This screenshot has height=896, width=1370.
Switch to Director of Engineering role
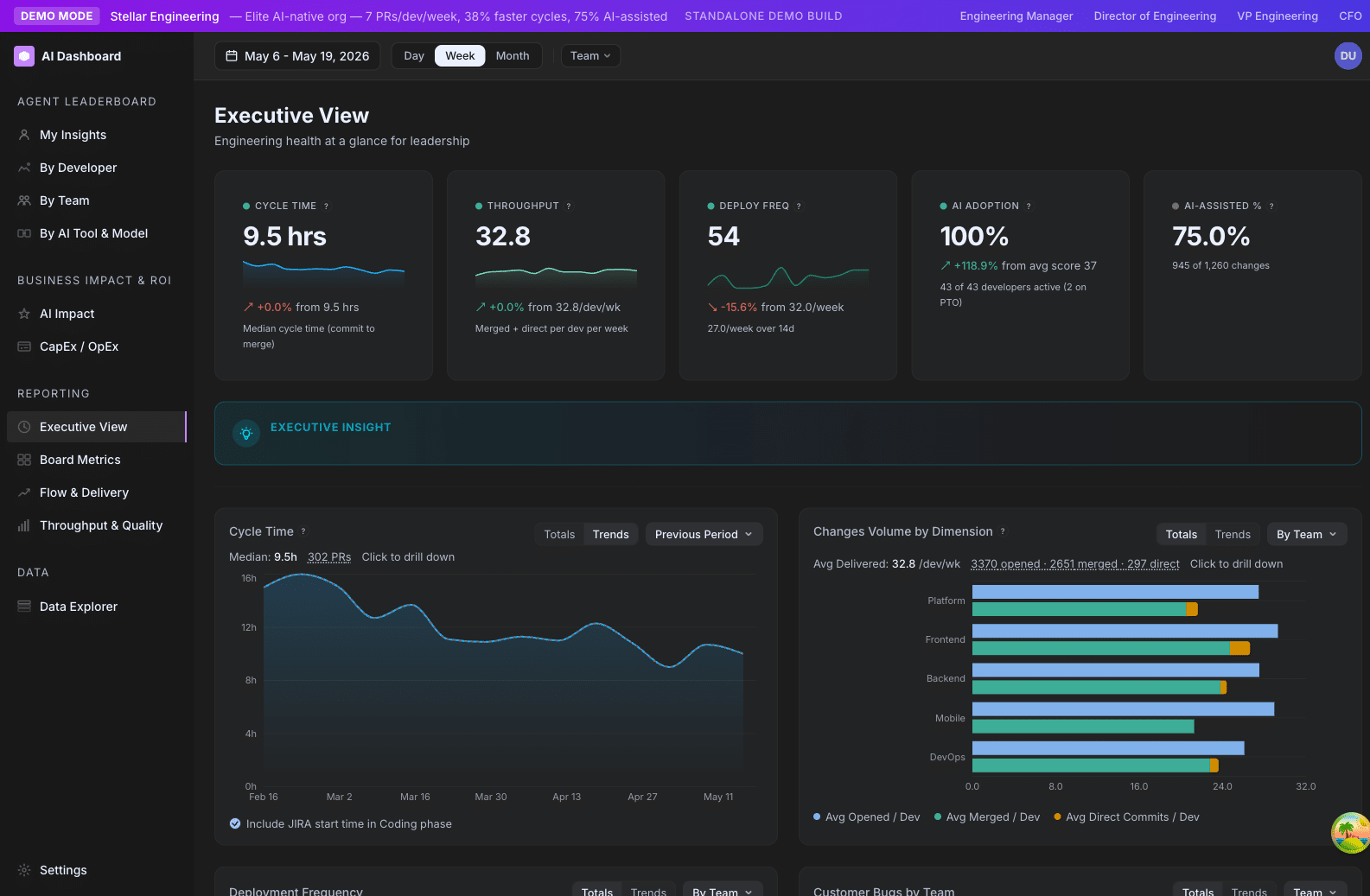[1155, 16]
